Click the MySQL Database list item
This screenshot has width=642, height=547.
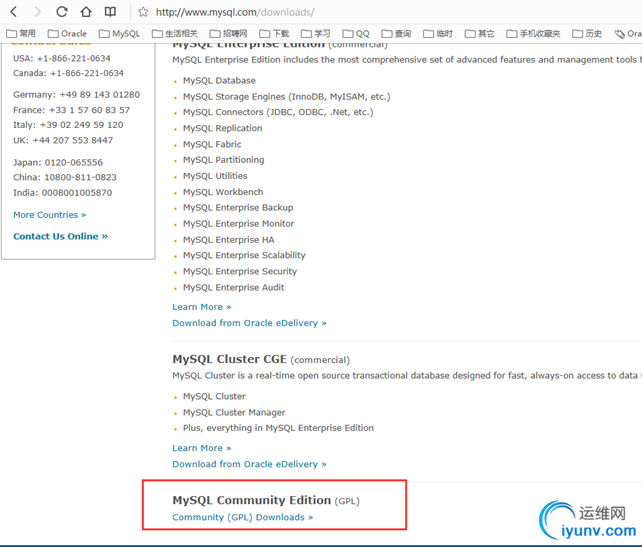pos(219,81)
